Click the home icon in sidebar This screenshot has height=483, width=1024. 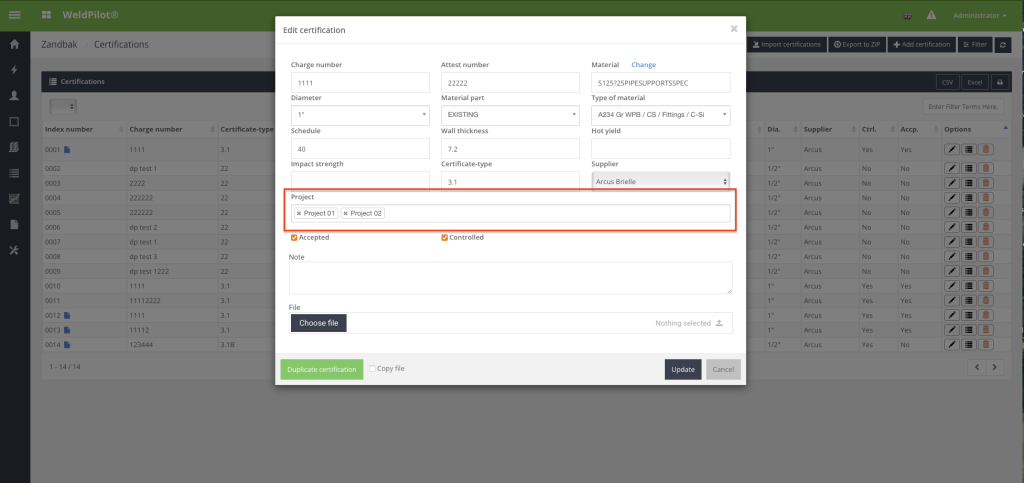14,45
